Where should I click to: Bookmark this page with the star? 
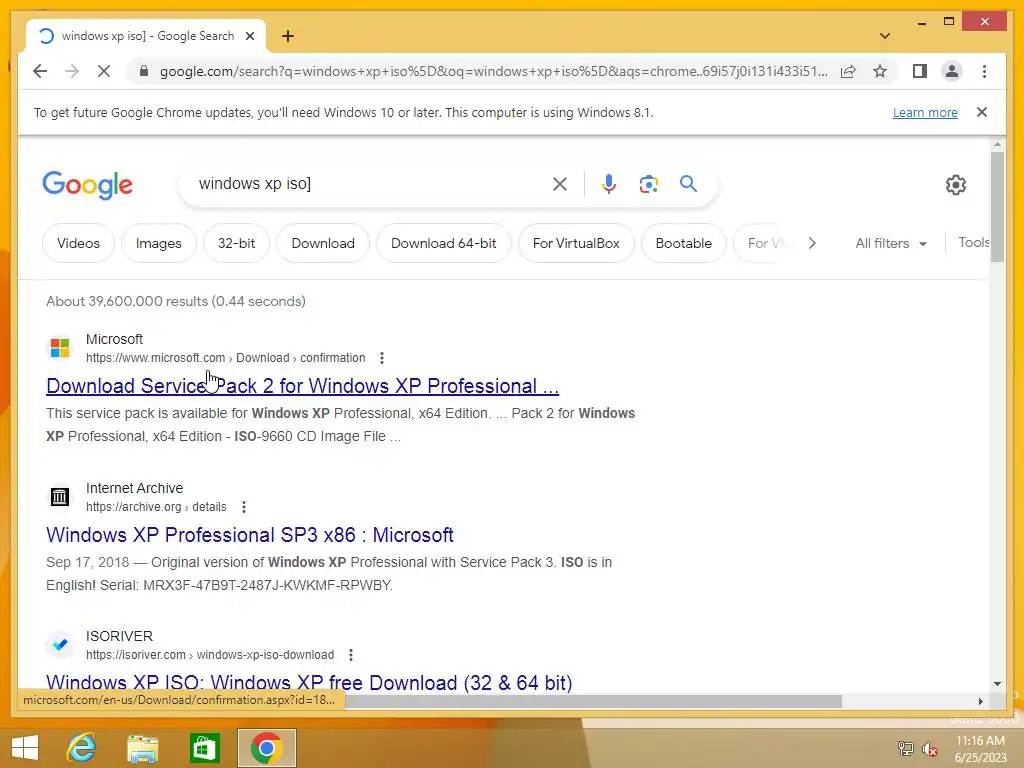coord(880,71)
